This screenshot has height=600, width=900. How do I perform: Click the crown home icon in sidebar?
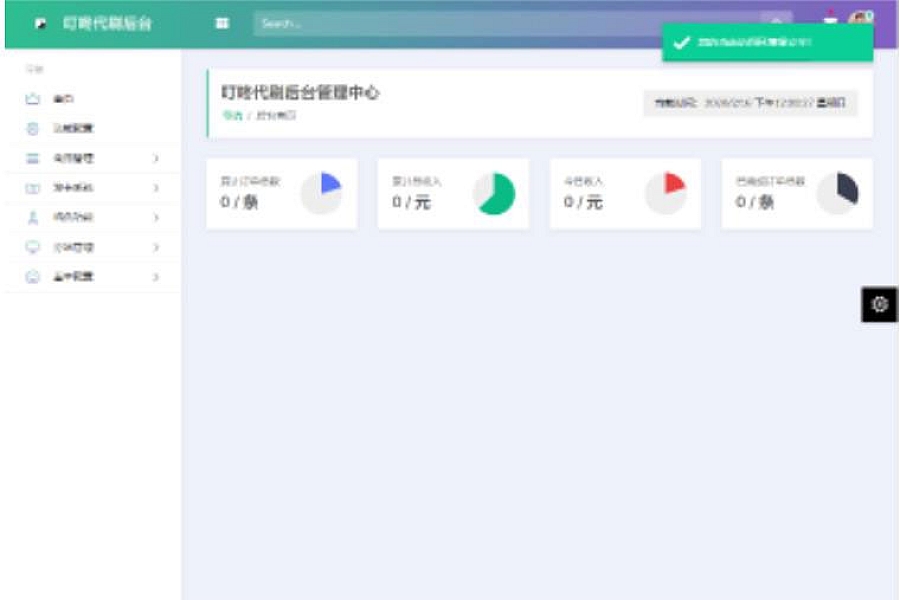(x=33, y=99)
